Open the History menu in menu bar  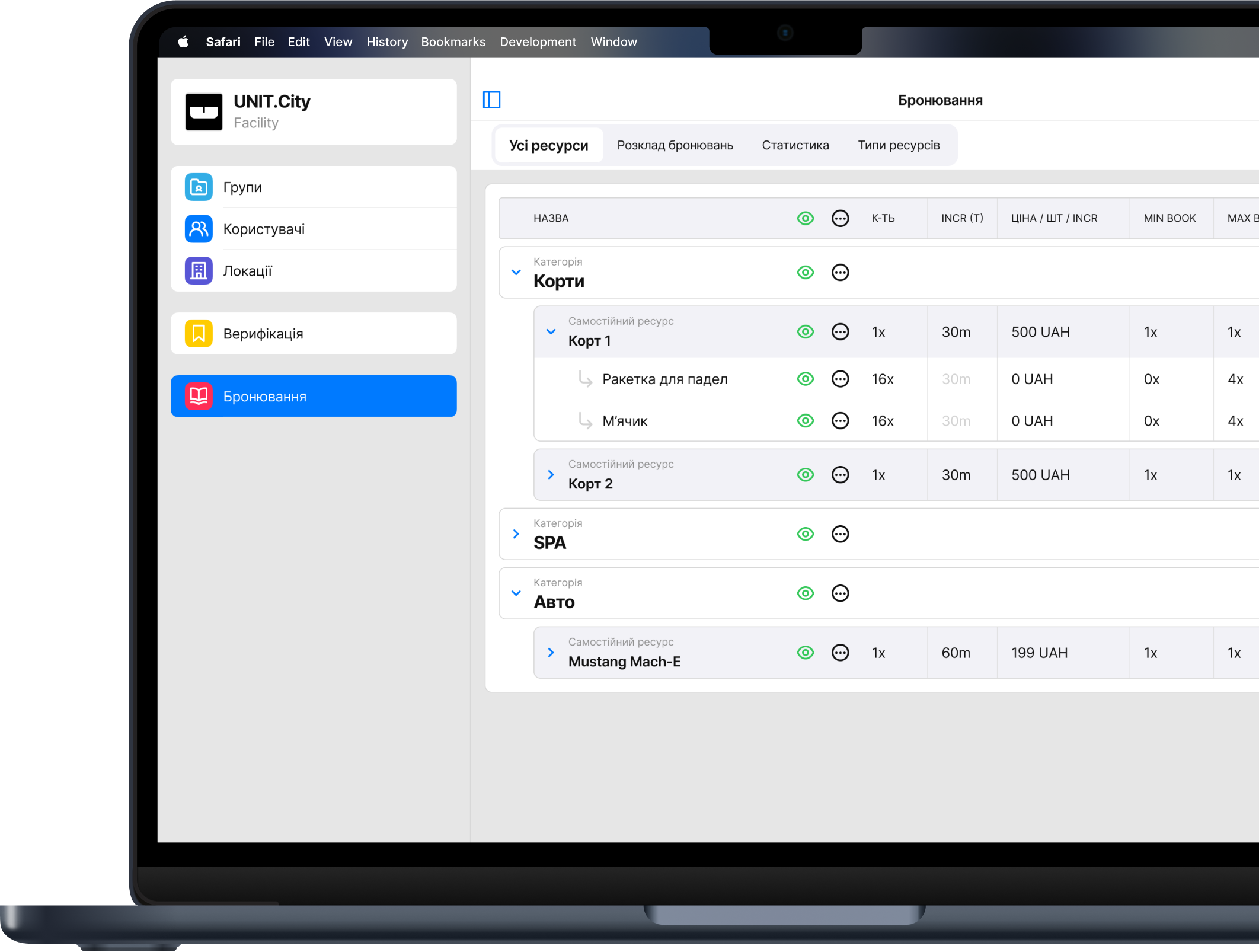(386, 42)
